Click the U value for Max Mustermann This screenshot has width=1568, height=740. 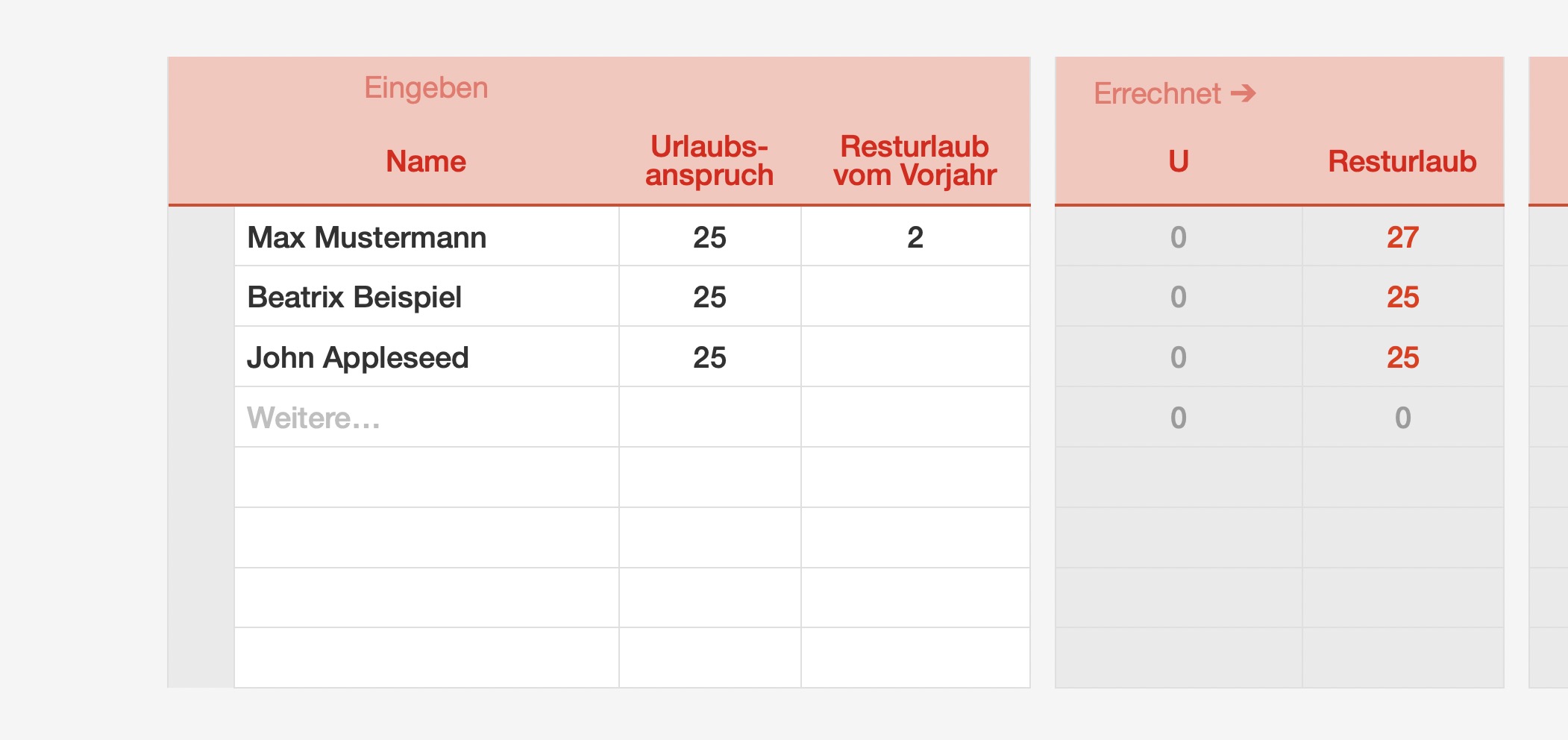1178,237
